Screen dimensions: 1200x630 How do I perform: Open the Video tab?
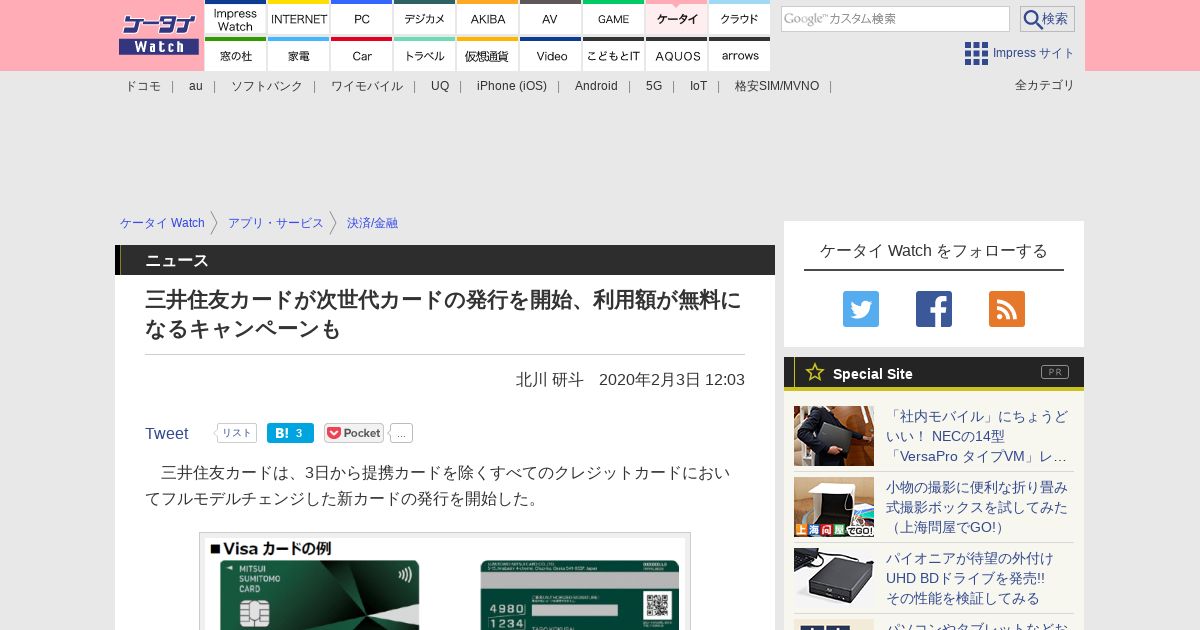click(x=550, y=55)
